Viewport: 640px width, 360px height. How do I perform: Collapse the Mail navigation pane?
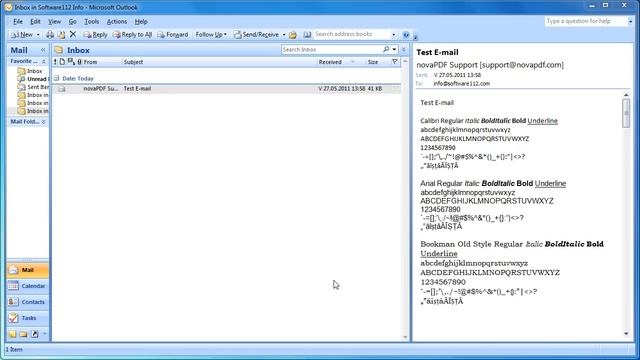pos(43,50)
